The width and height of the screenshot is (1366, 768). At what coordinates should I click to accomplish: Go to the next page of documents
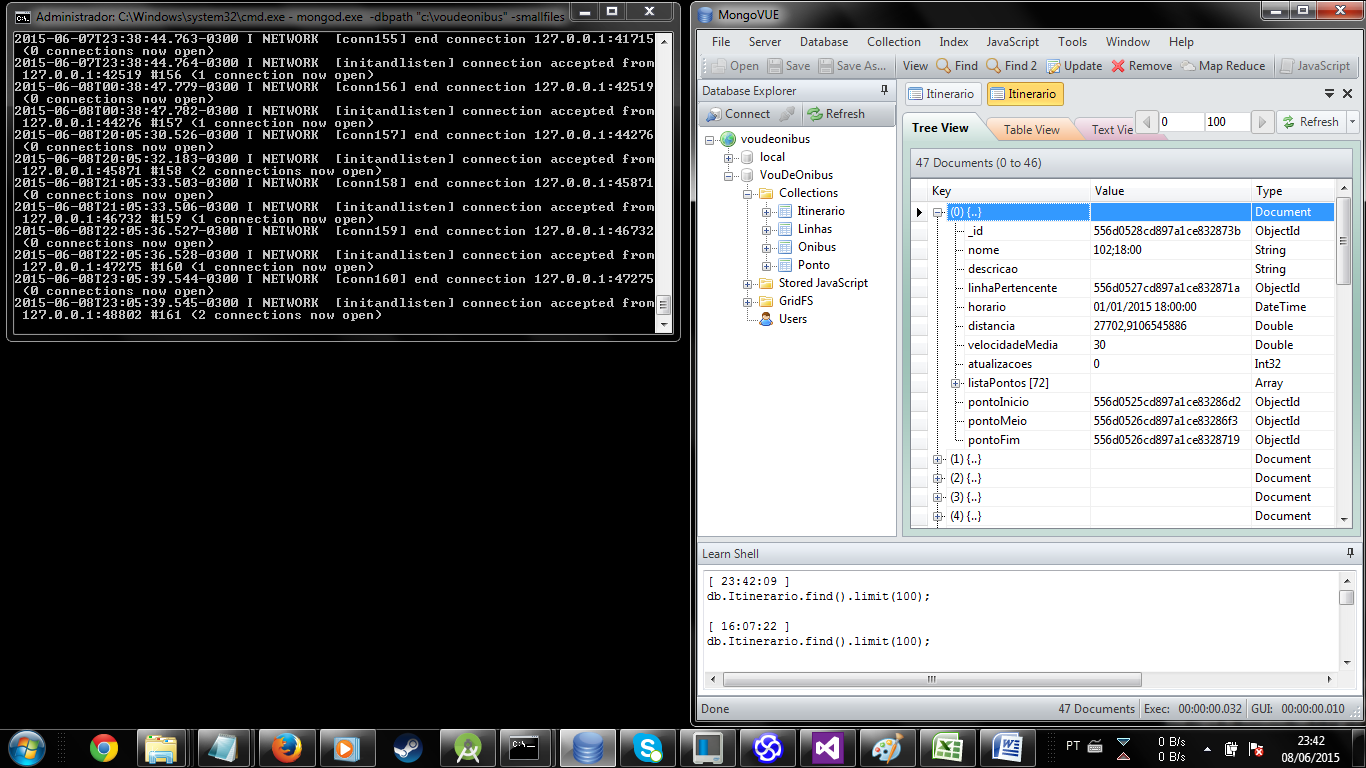point(1263,122)
